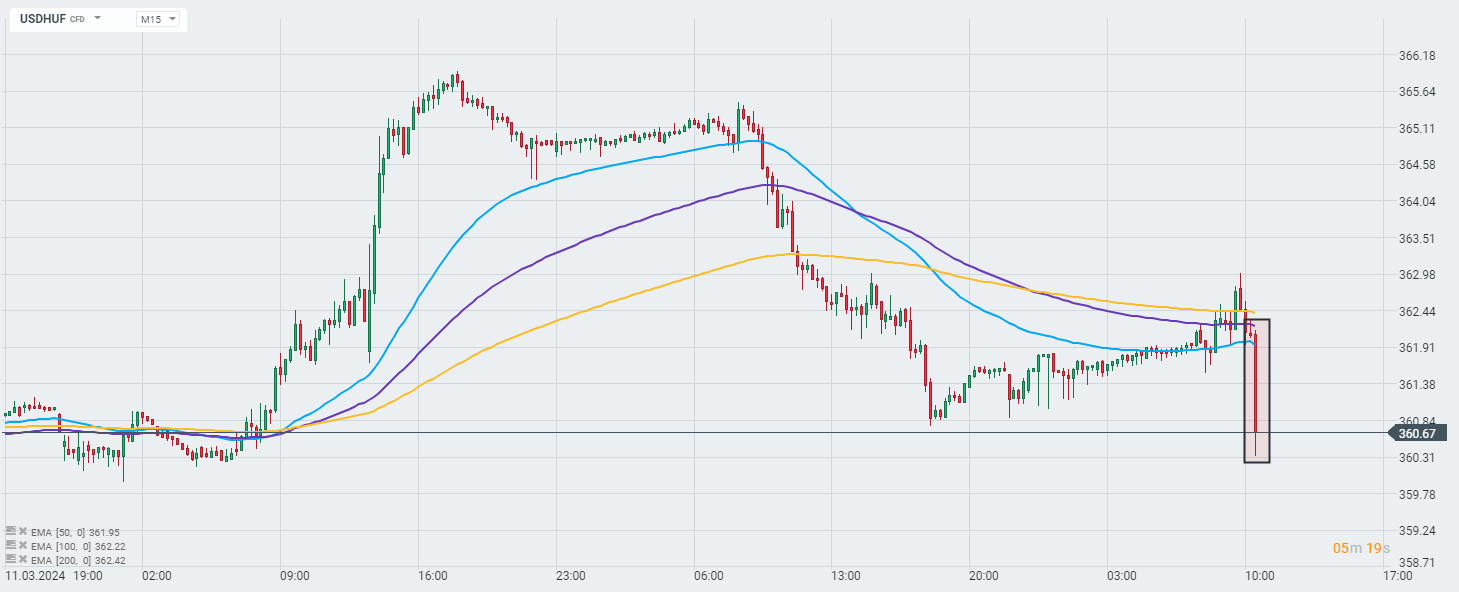This screenshot has width=1459, height=592.
Task: Select the highlighted rectangle around latest candle
Action: 1257,391
